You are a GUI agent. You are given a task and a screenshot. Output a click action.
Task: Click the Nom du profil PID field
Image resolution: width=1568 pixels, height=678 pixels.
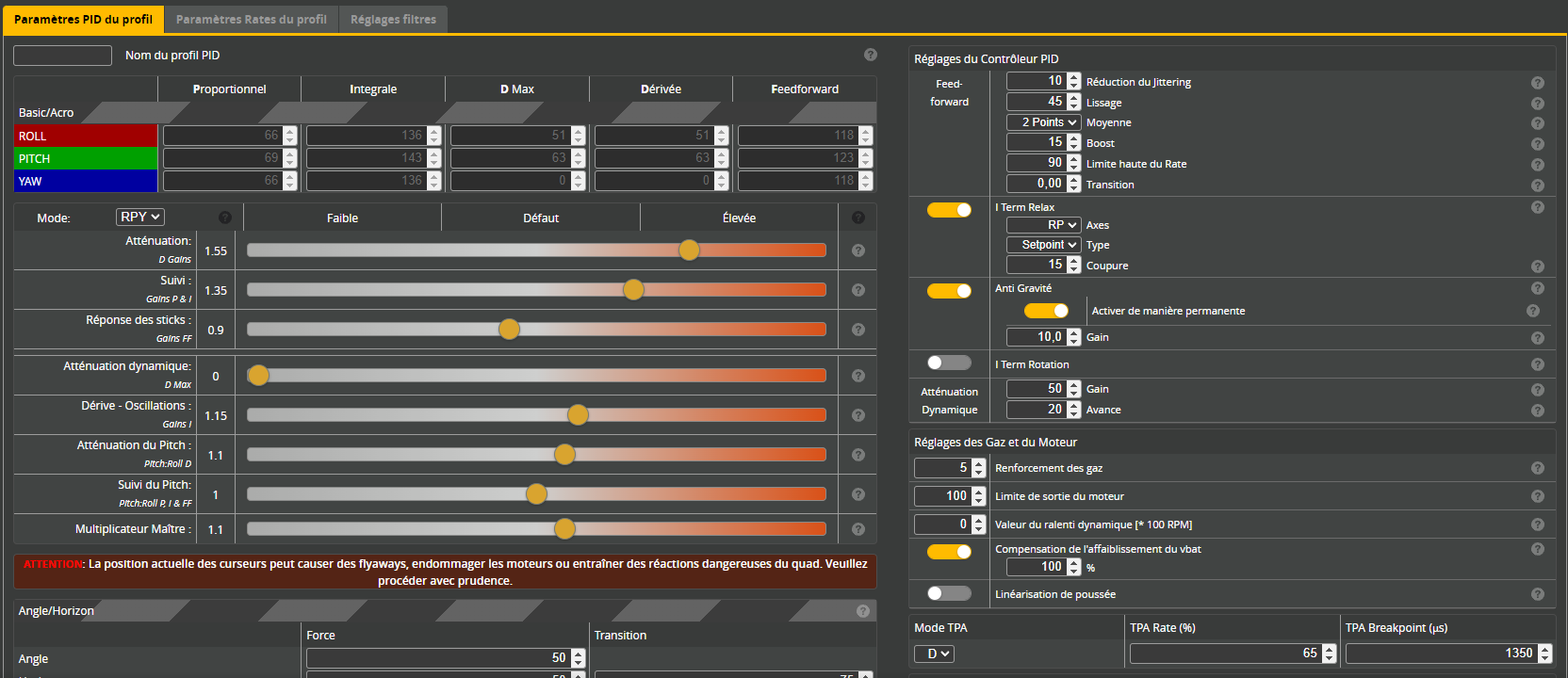pos(62,56)
